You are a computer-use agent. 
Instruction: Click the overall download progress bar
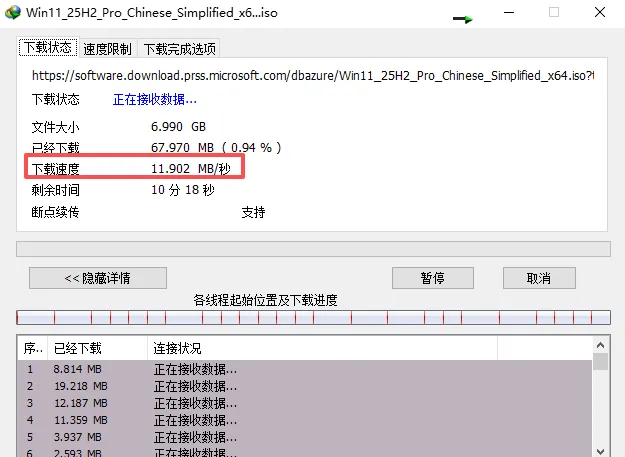pos(313,249)
